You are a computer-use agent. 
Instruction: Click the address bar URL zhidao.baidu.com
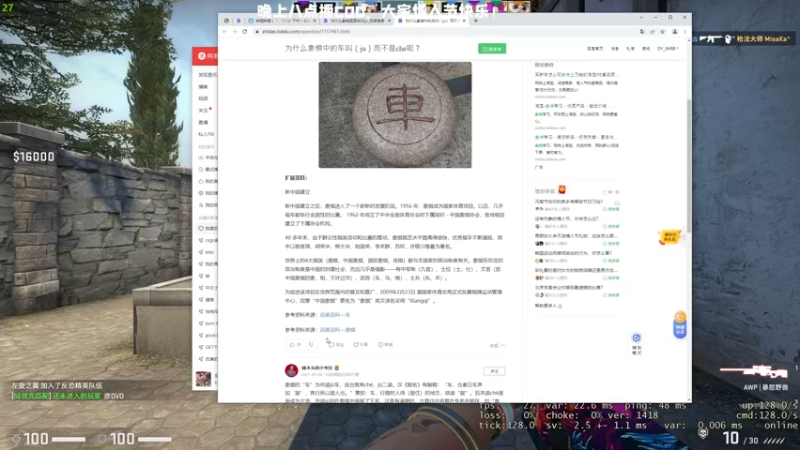point(306,32)
